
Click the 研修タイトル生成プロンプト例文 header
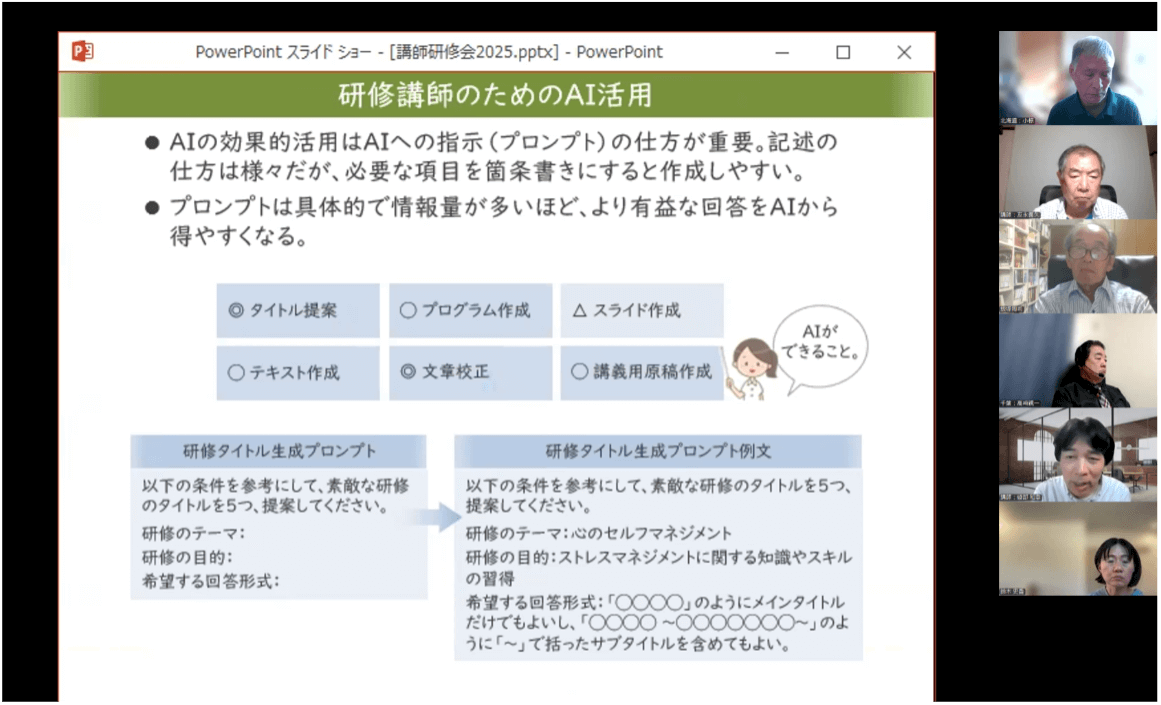(658, 451)
